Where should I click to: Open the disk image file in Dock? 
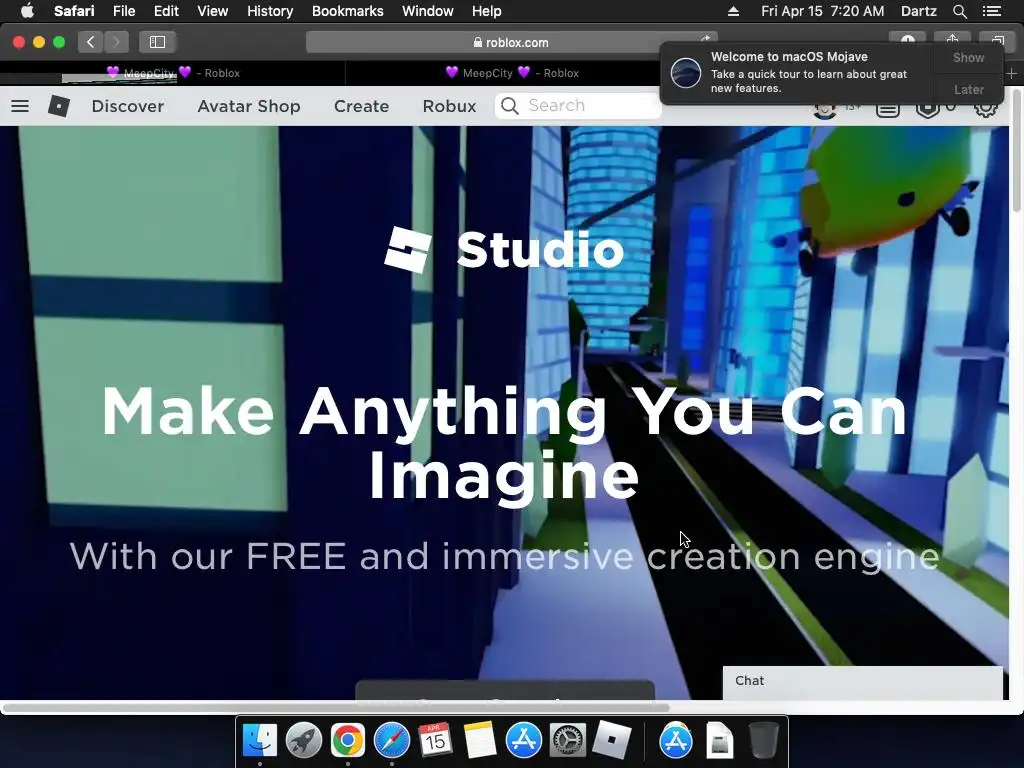[720, 741]
